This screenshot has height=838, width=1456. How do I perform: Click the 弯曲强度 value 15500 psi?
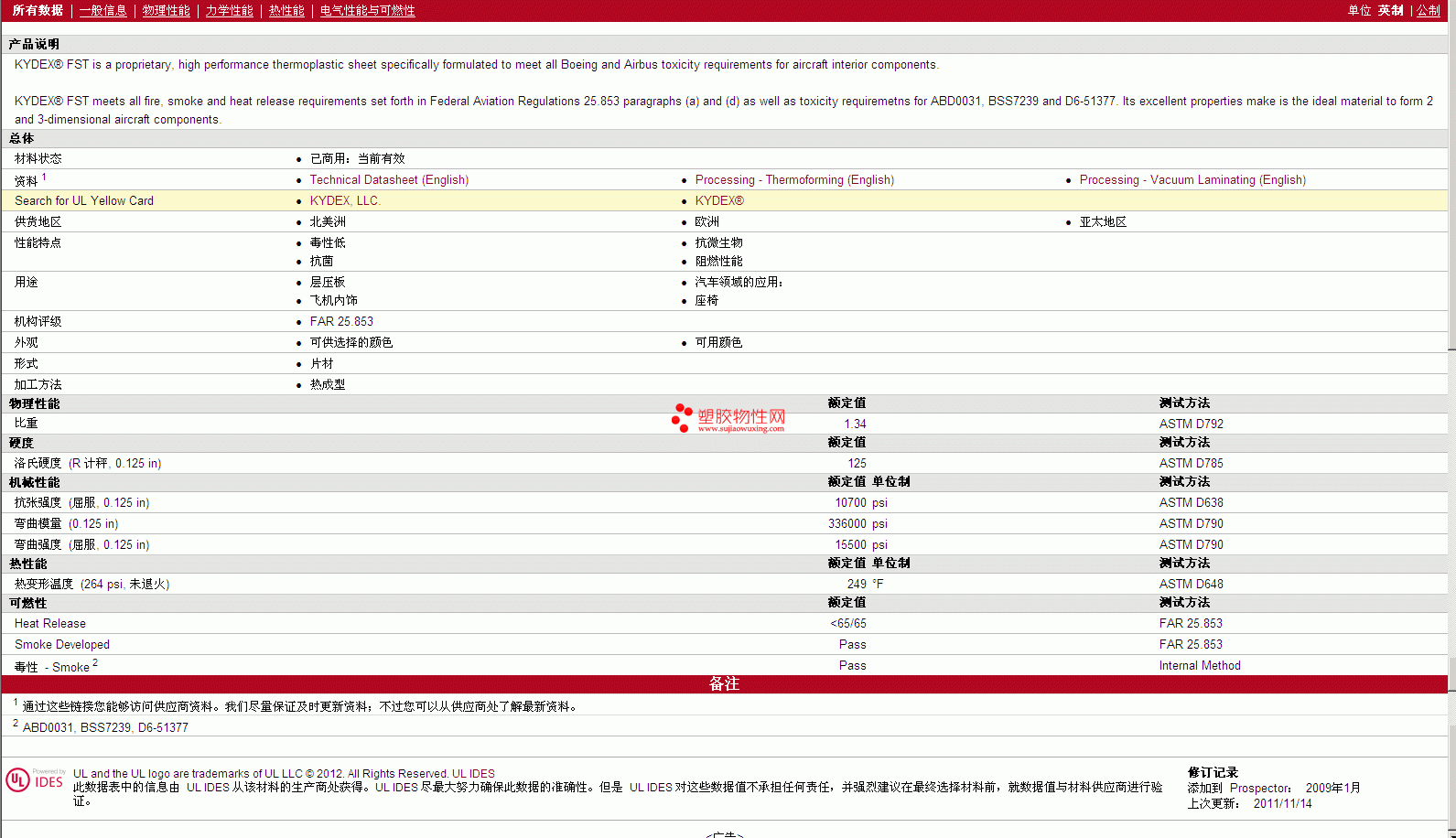pyautogui.click(x=860, y=545)
